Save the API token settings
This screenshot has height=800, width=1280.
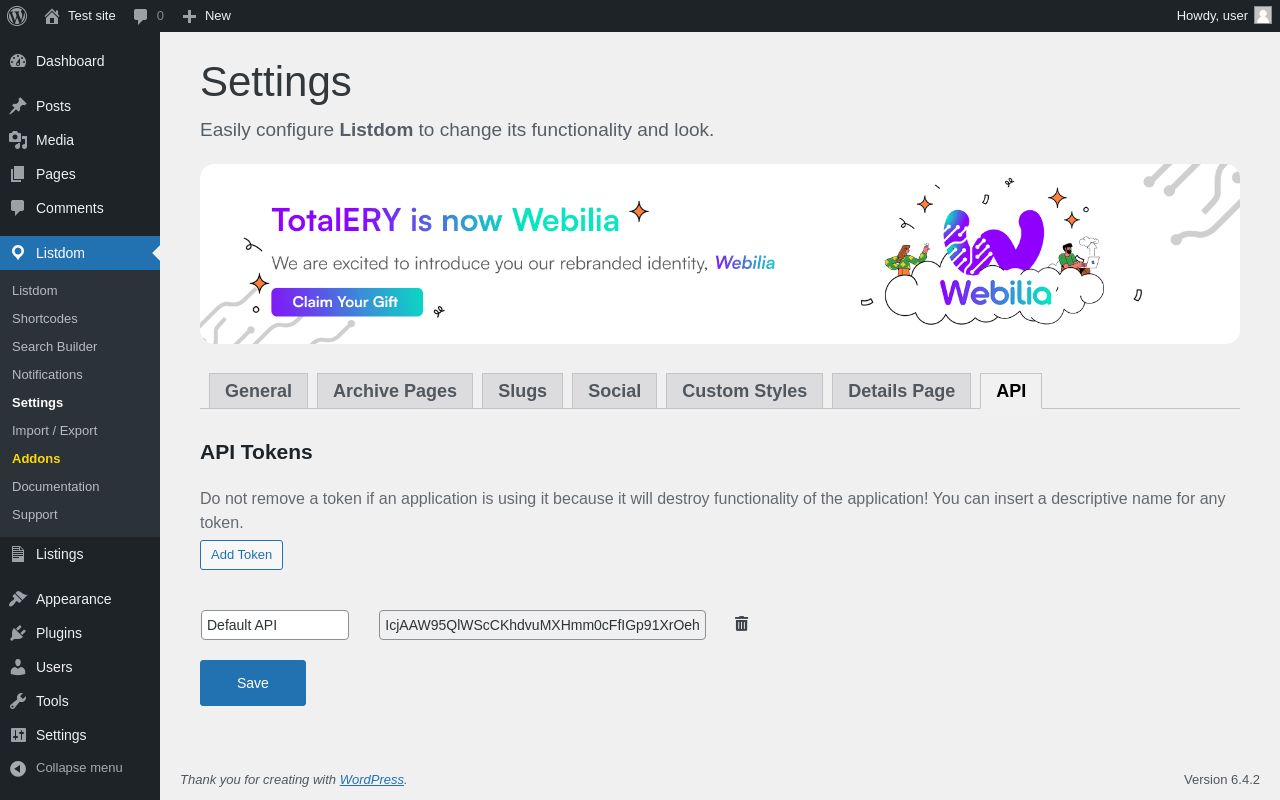coord(253,683)
